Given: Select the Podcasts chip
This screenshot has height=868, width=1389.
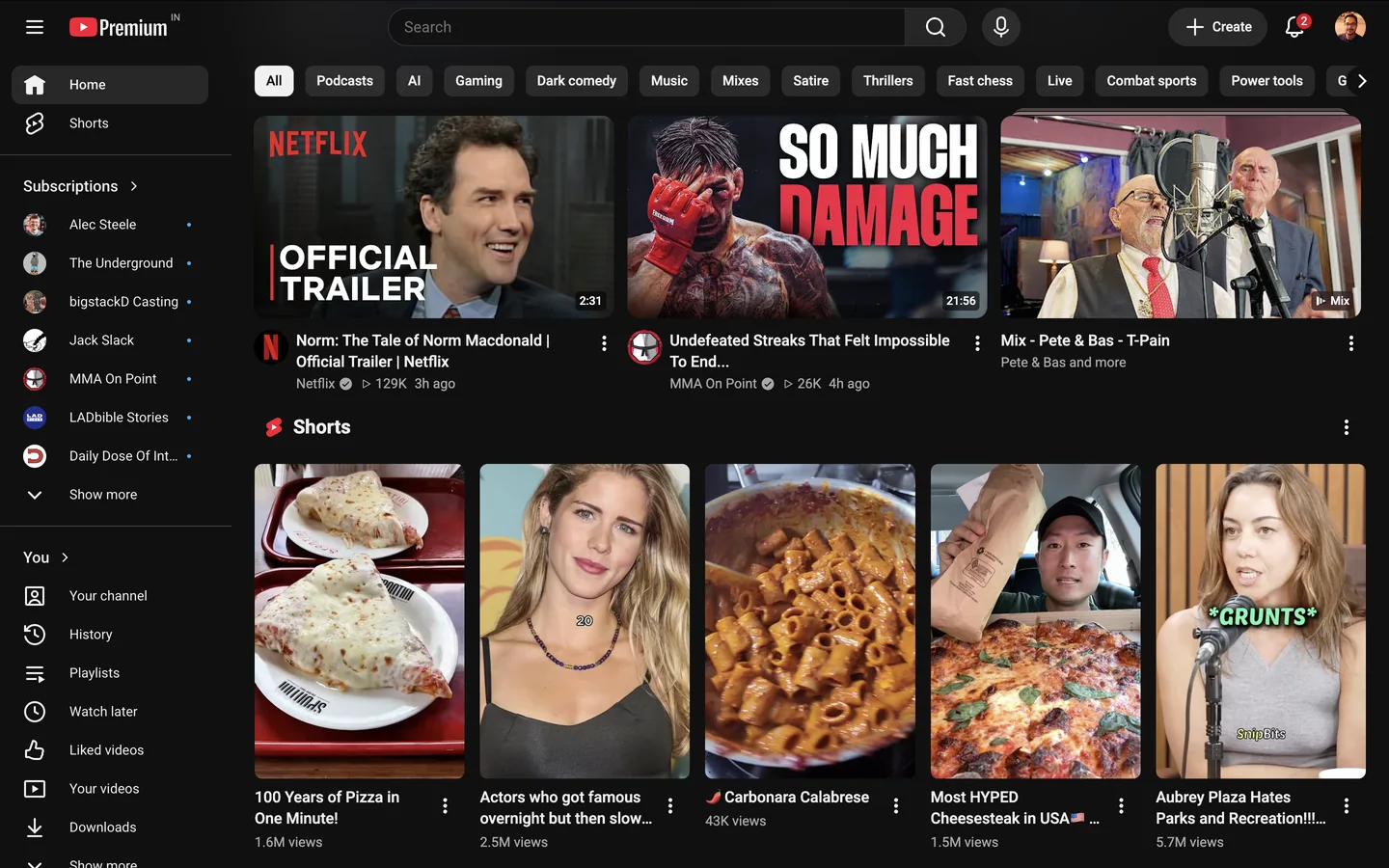Looking at the screenshot, I should [x=344, y=81].
